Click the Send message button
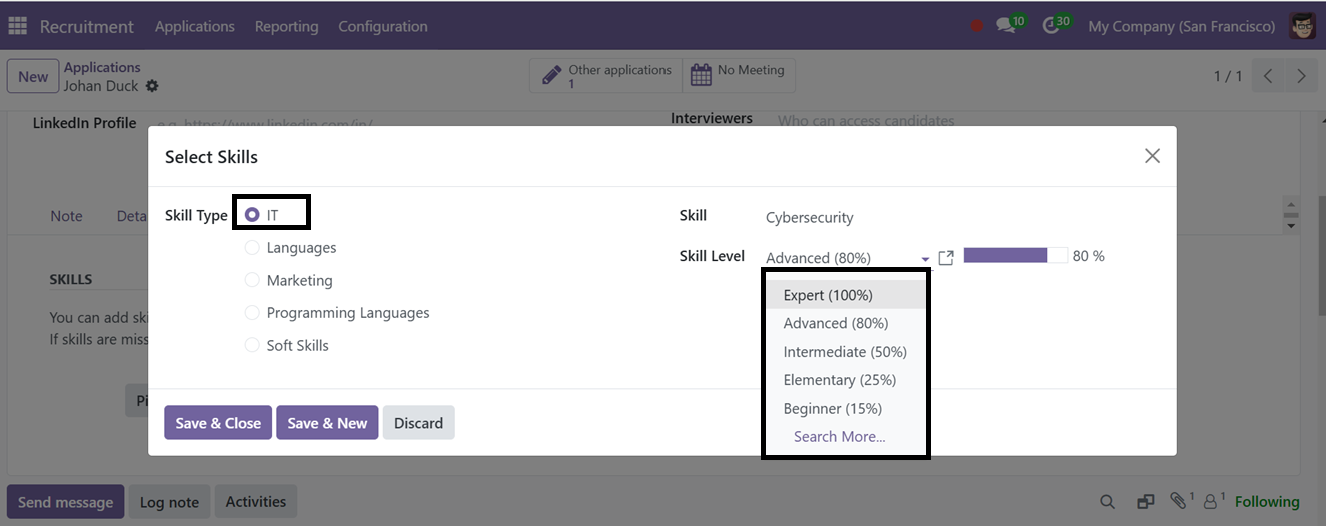 tap(66, 502)
